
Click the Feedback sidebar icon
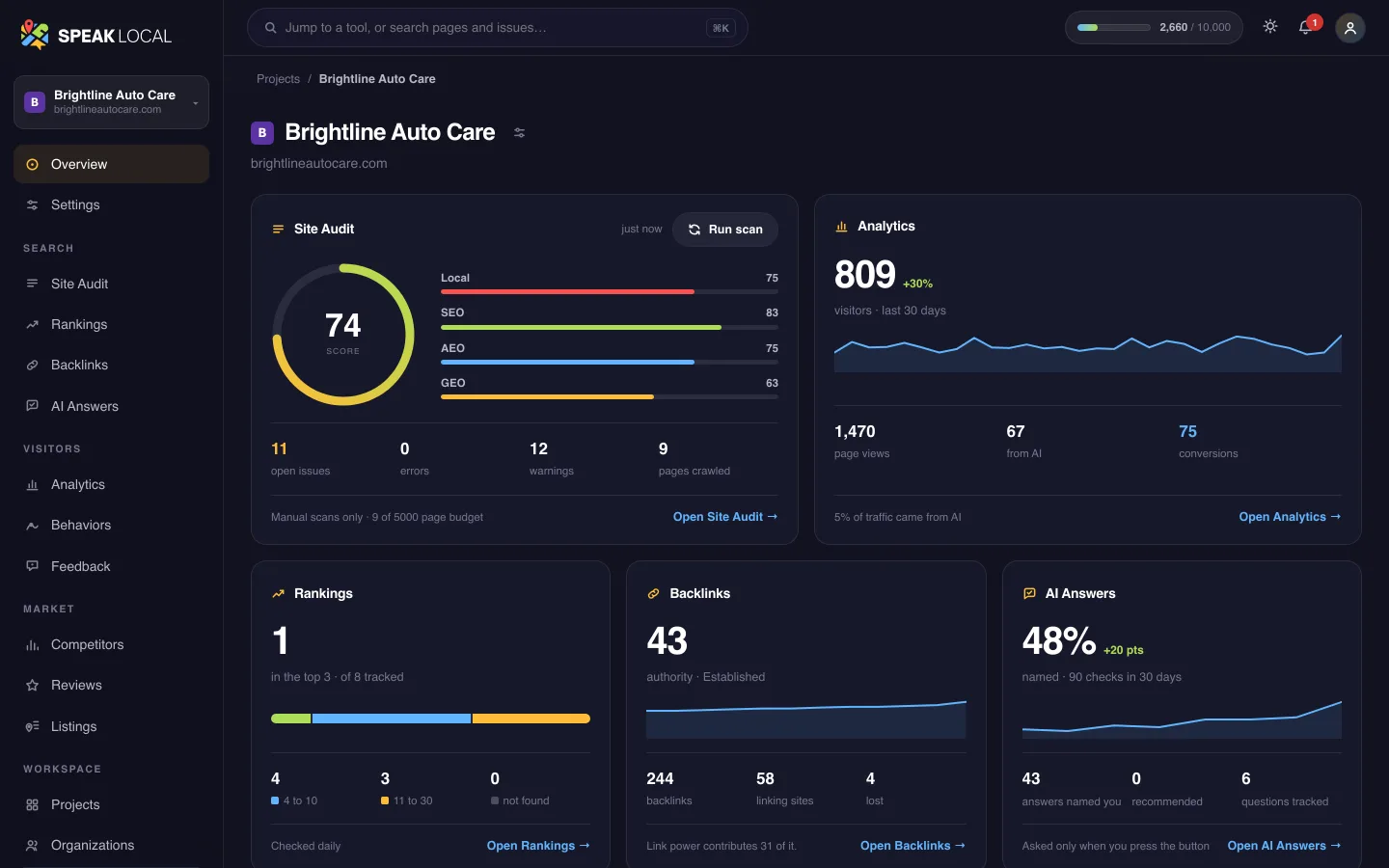[32, 566]
